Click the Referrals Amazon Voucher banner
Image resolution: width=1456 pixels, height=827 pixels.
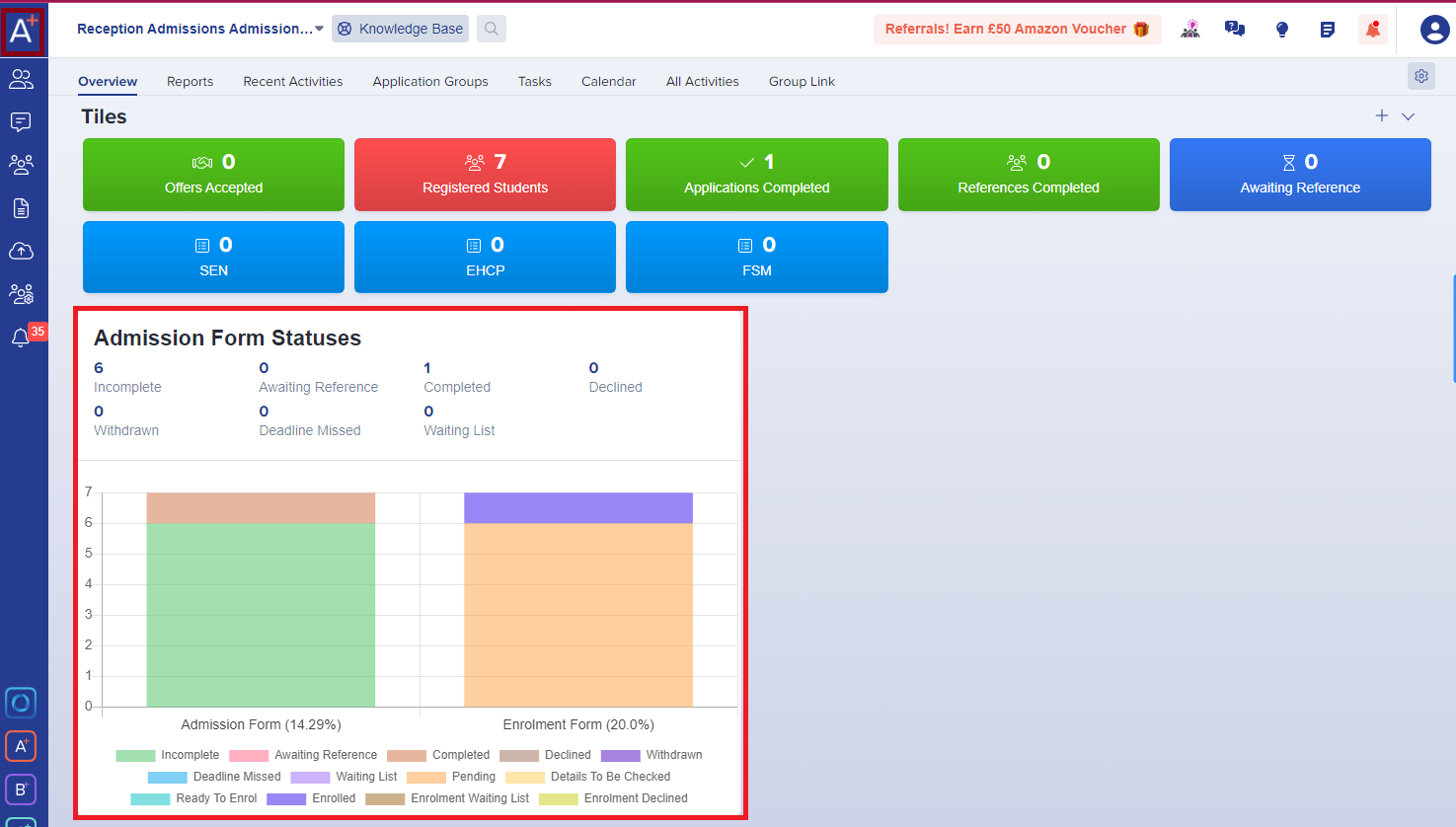click(x=1017, y=29)
